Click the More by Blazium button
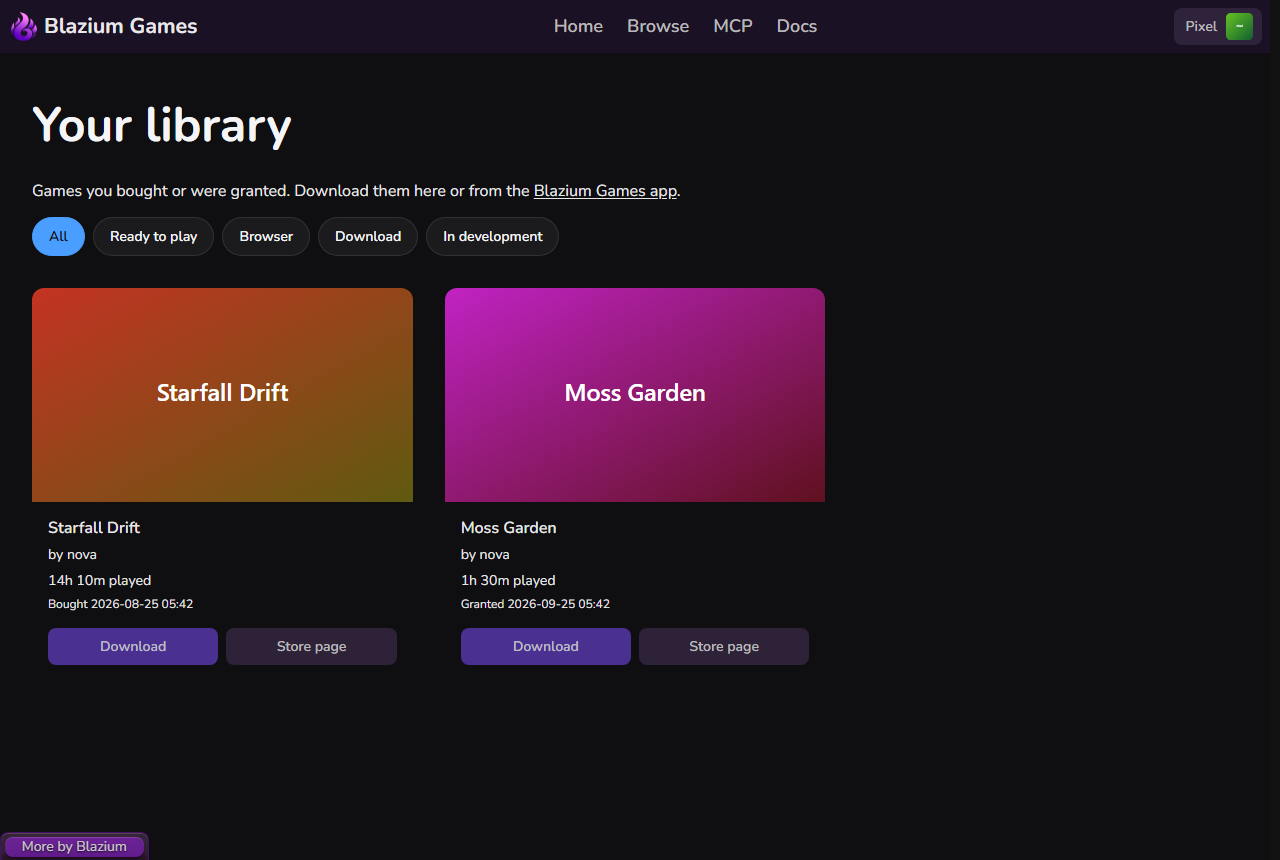 coord(74,846)
